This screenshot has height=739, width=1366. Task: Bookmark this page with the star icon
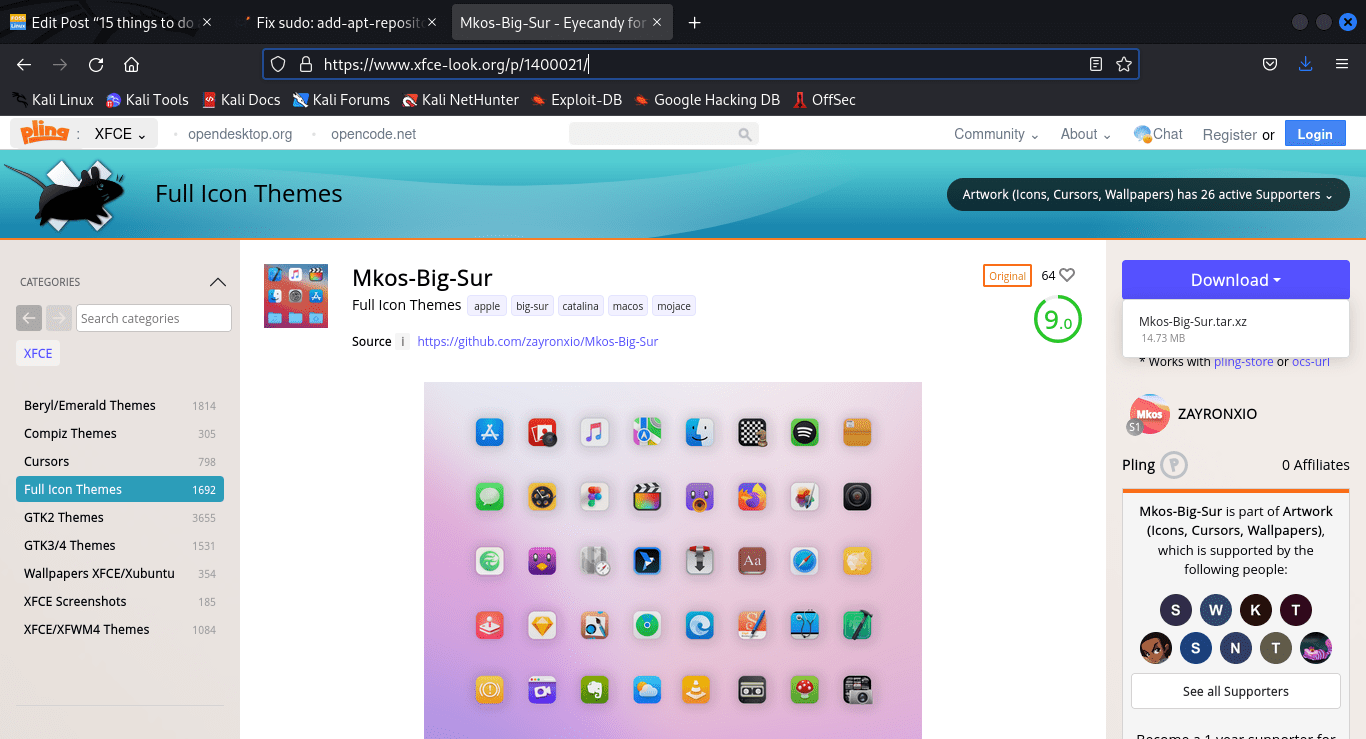tap(1124, 64)
